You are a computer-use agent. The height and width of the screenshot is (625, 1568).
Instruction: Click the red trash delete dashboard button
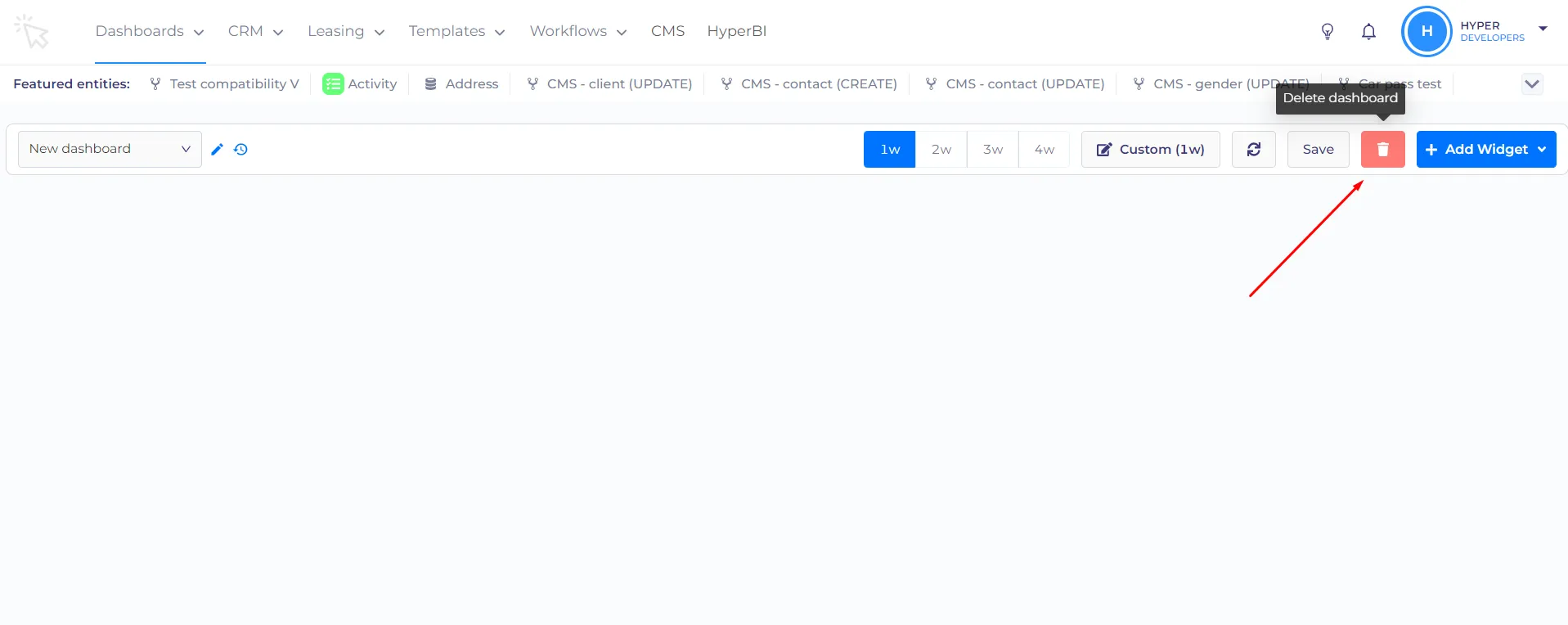(x=1383, y=149)
